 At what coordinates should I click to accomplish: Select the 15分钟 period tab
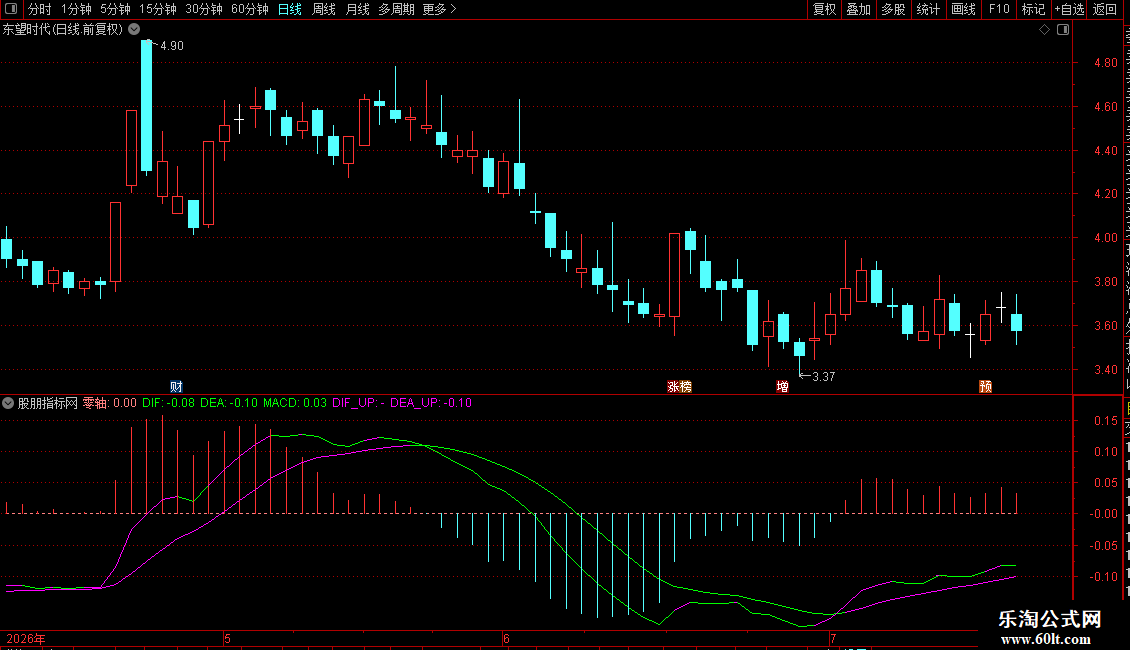coord(158,9)
